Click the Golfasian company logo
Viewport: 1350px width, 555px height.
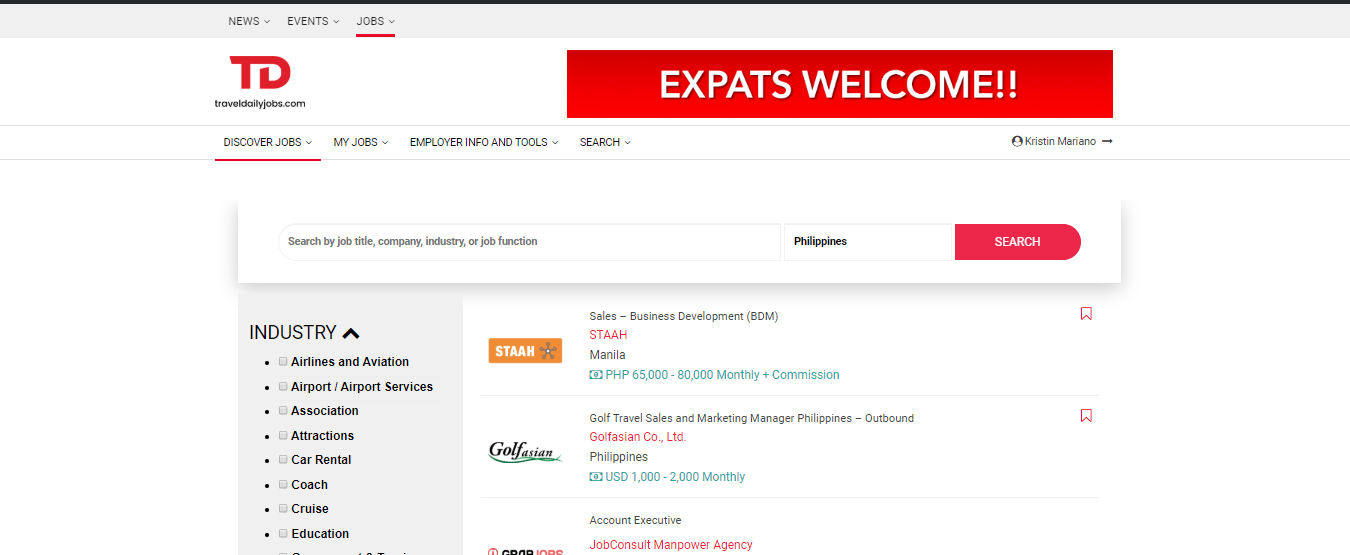point(525,452)
